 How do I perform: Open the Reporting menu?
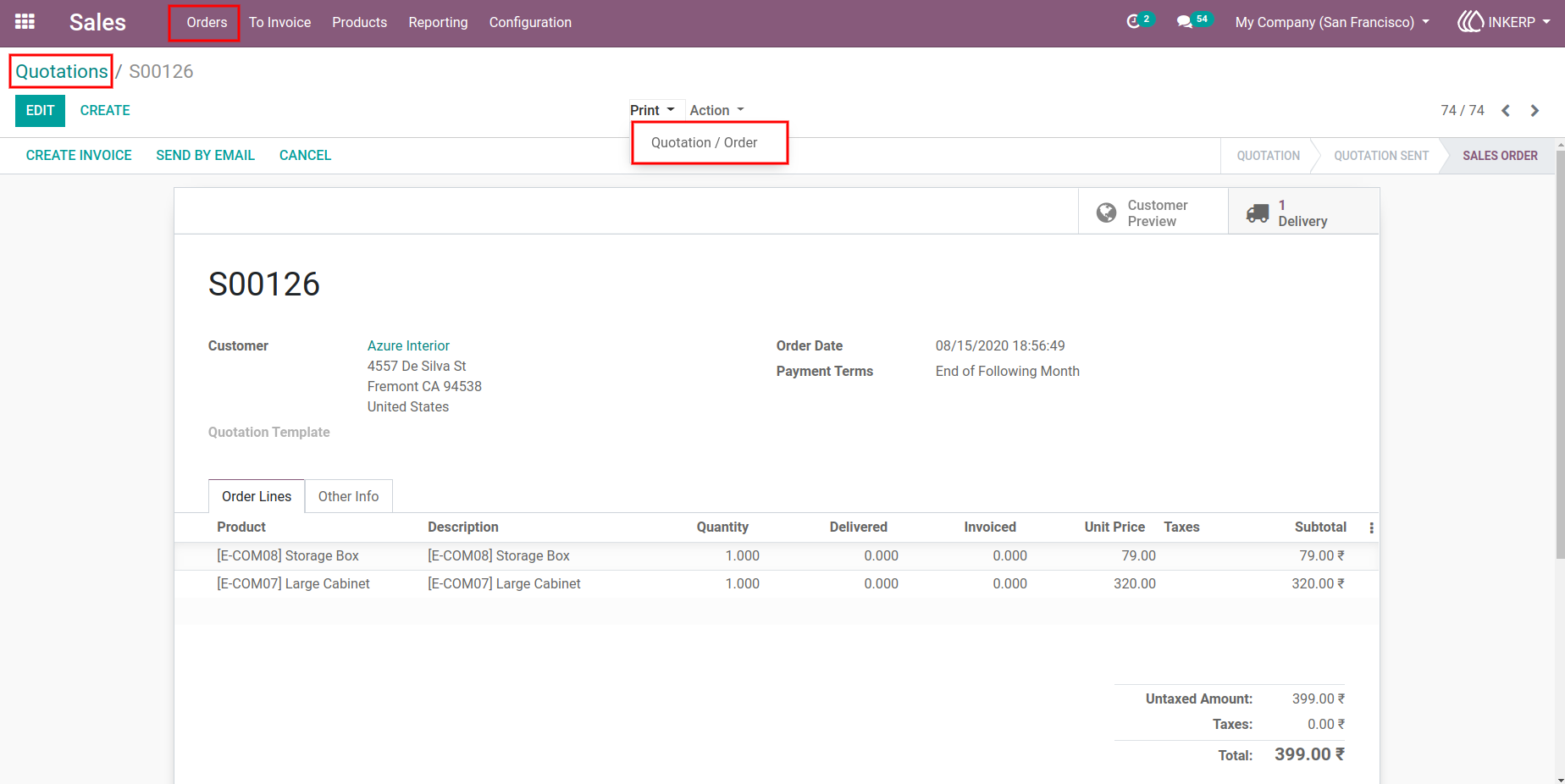(438, 23)
